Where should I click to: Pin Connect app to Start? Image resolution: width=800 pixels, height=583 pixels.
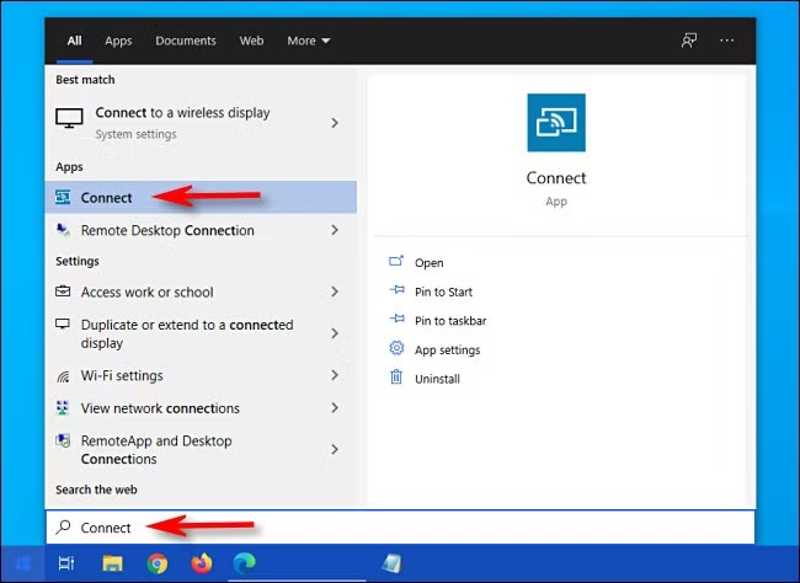tap(443, 292)
